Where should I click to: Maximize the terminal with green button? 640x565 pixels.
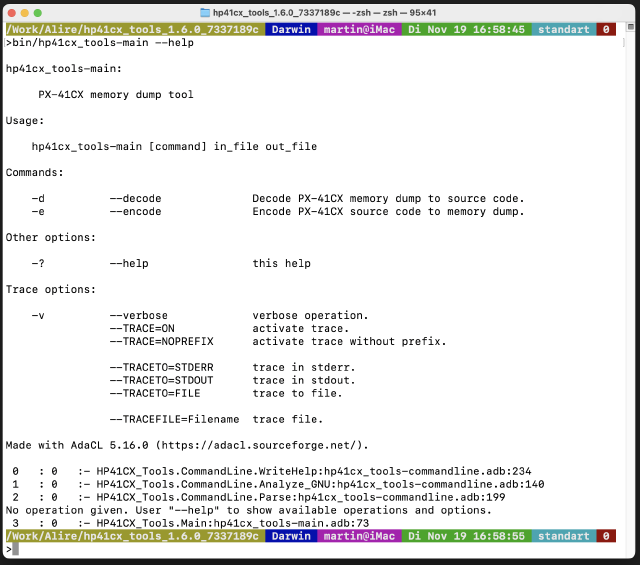[x=38, y=13]
